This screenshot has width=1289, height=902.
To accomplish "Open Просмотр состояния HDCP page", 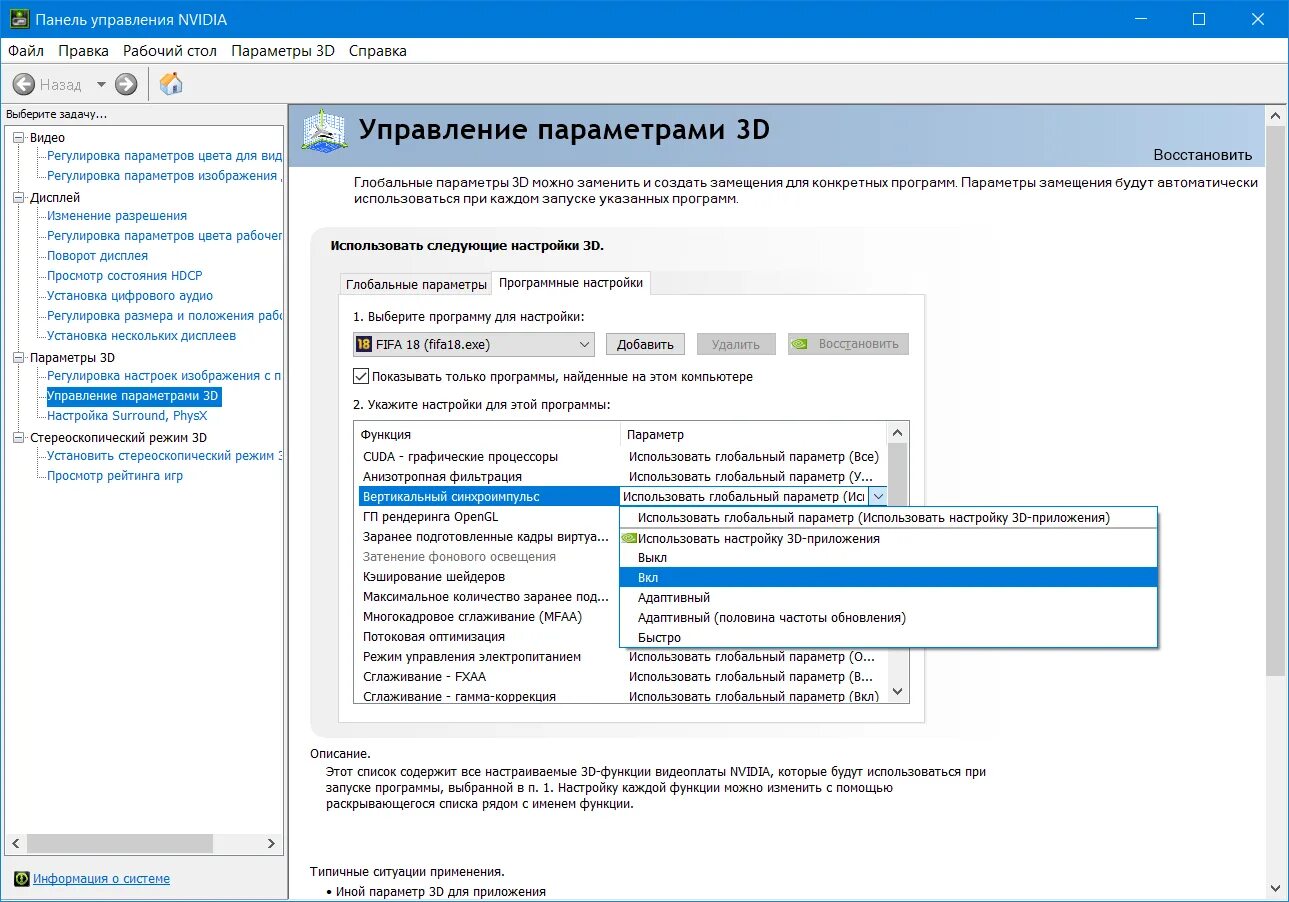I will point(125,276).
